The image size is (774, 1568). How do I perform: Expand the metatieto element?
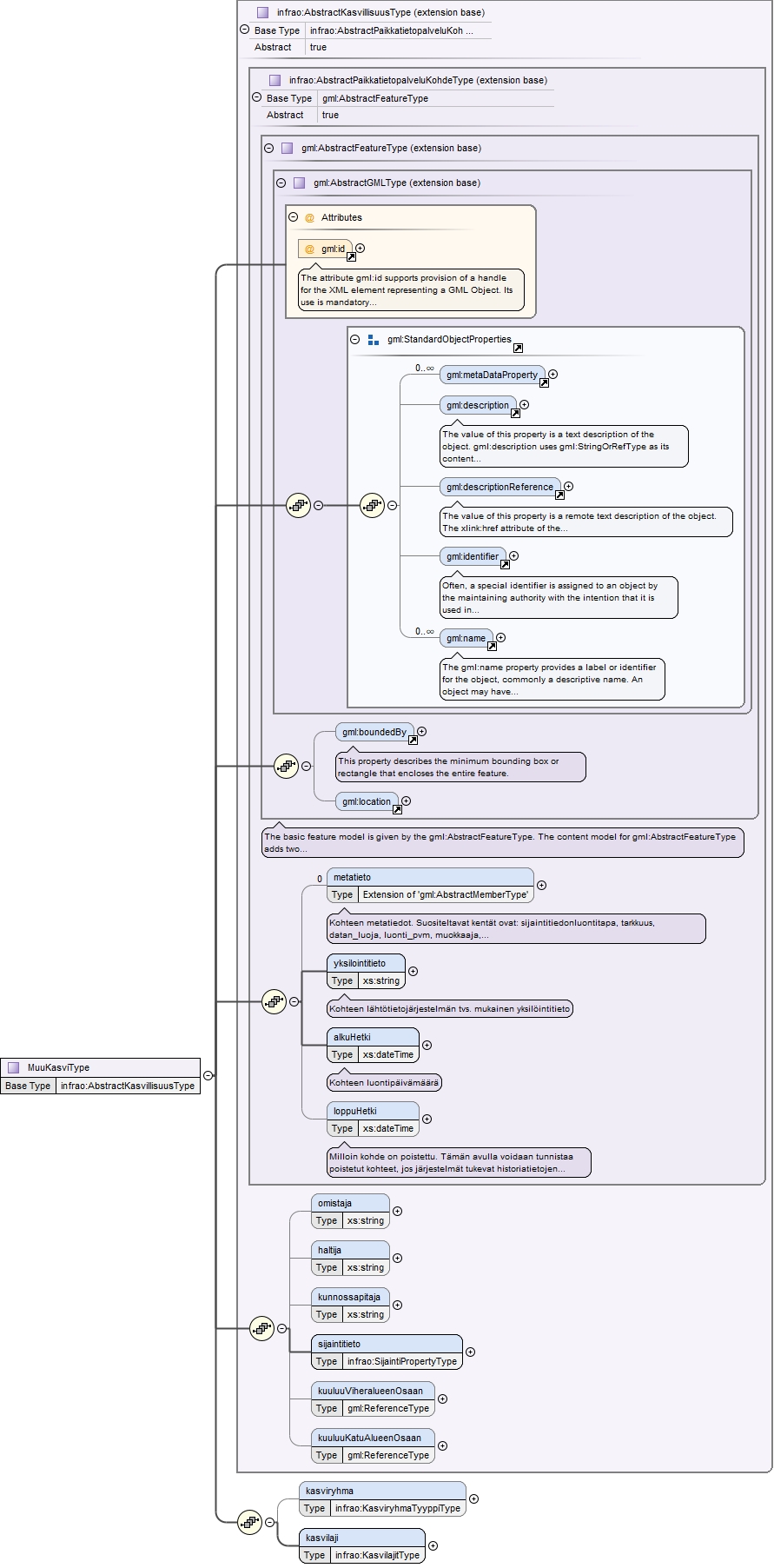[x=541, y=885]
